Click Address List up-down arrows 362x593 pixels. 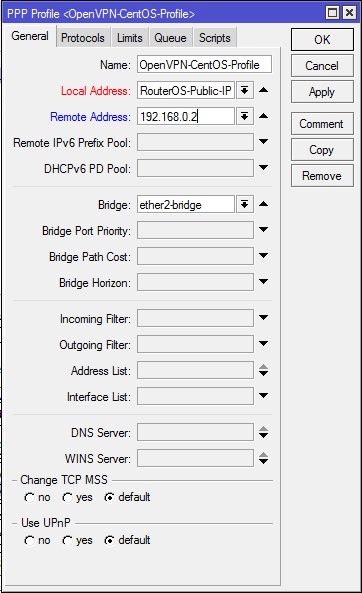264,370
